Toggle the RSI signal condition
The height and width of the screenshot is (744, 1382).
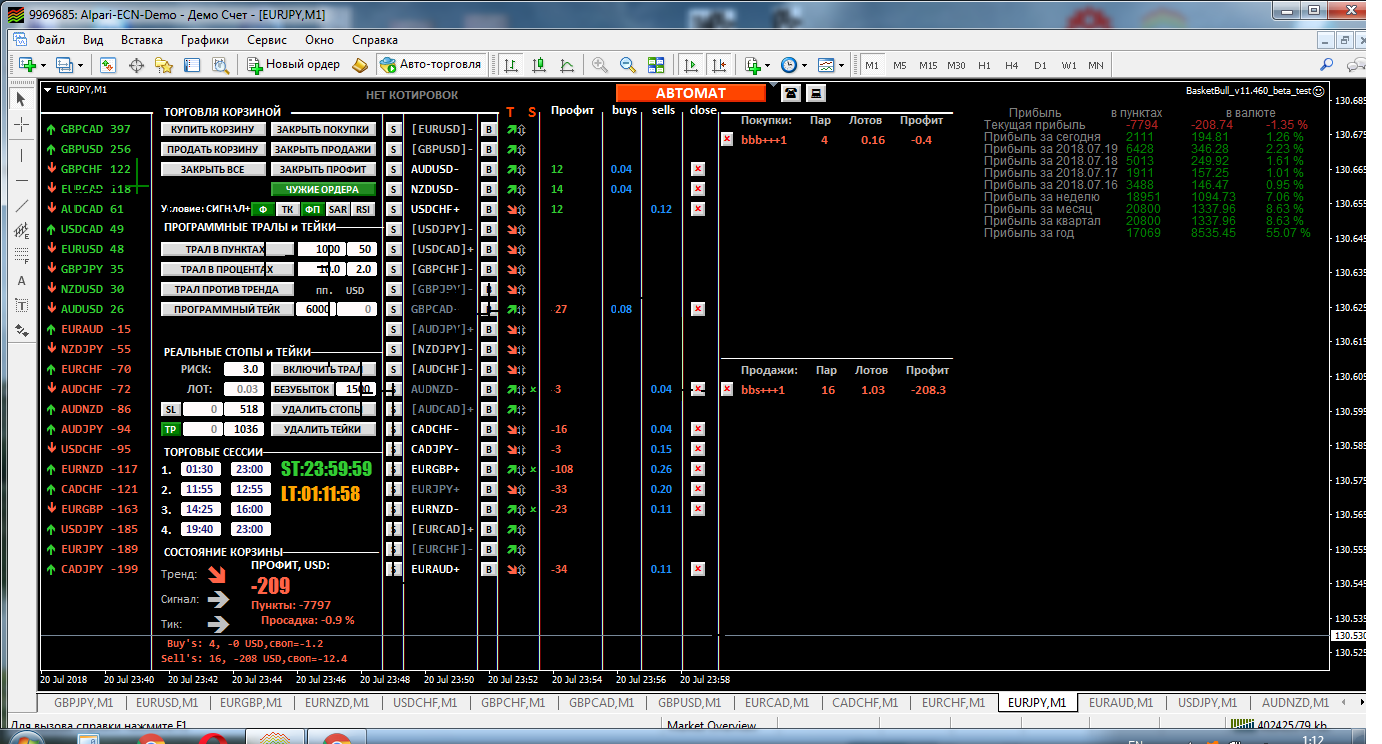coord(363,209)
